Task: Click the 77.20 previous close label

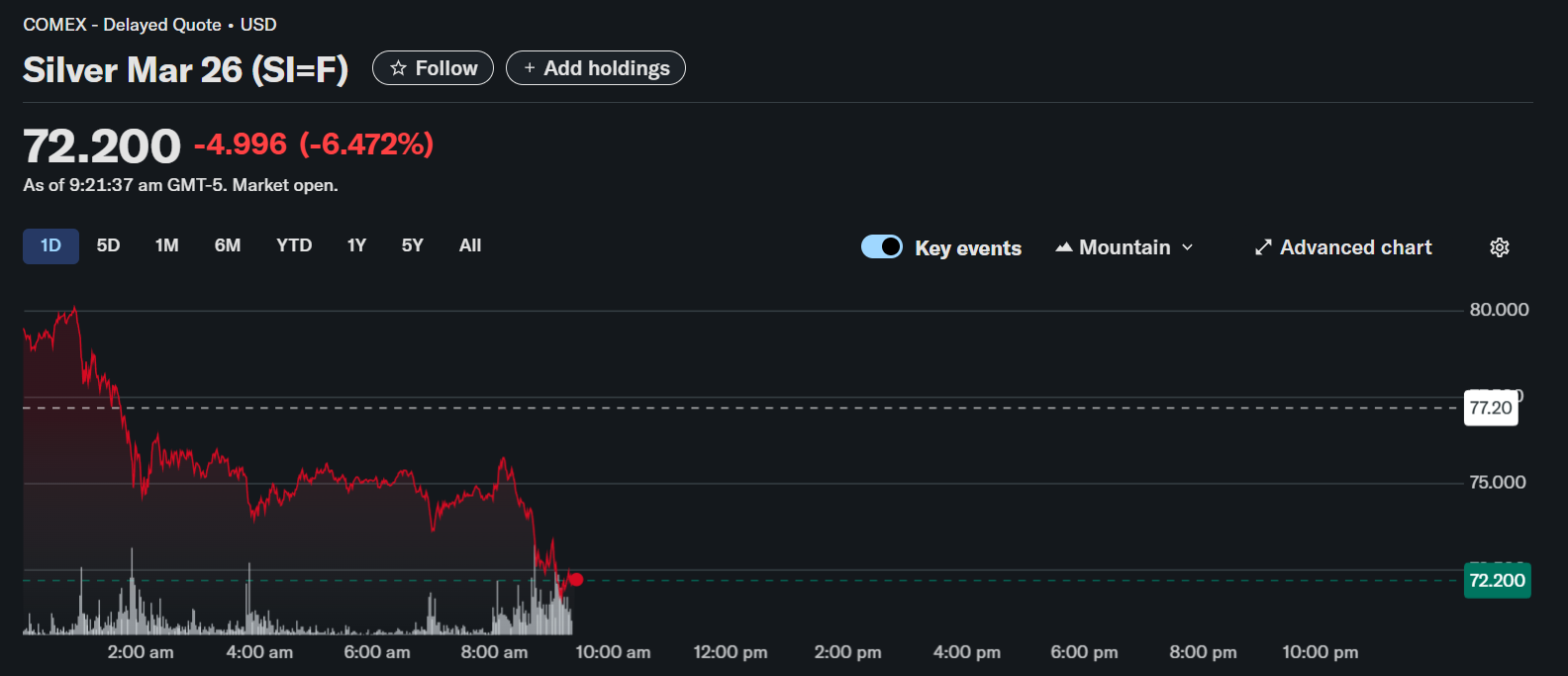Action: [x=1491, y=408]
